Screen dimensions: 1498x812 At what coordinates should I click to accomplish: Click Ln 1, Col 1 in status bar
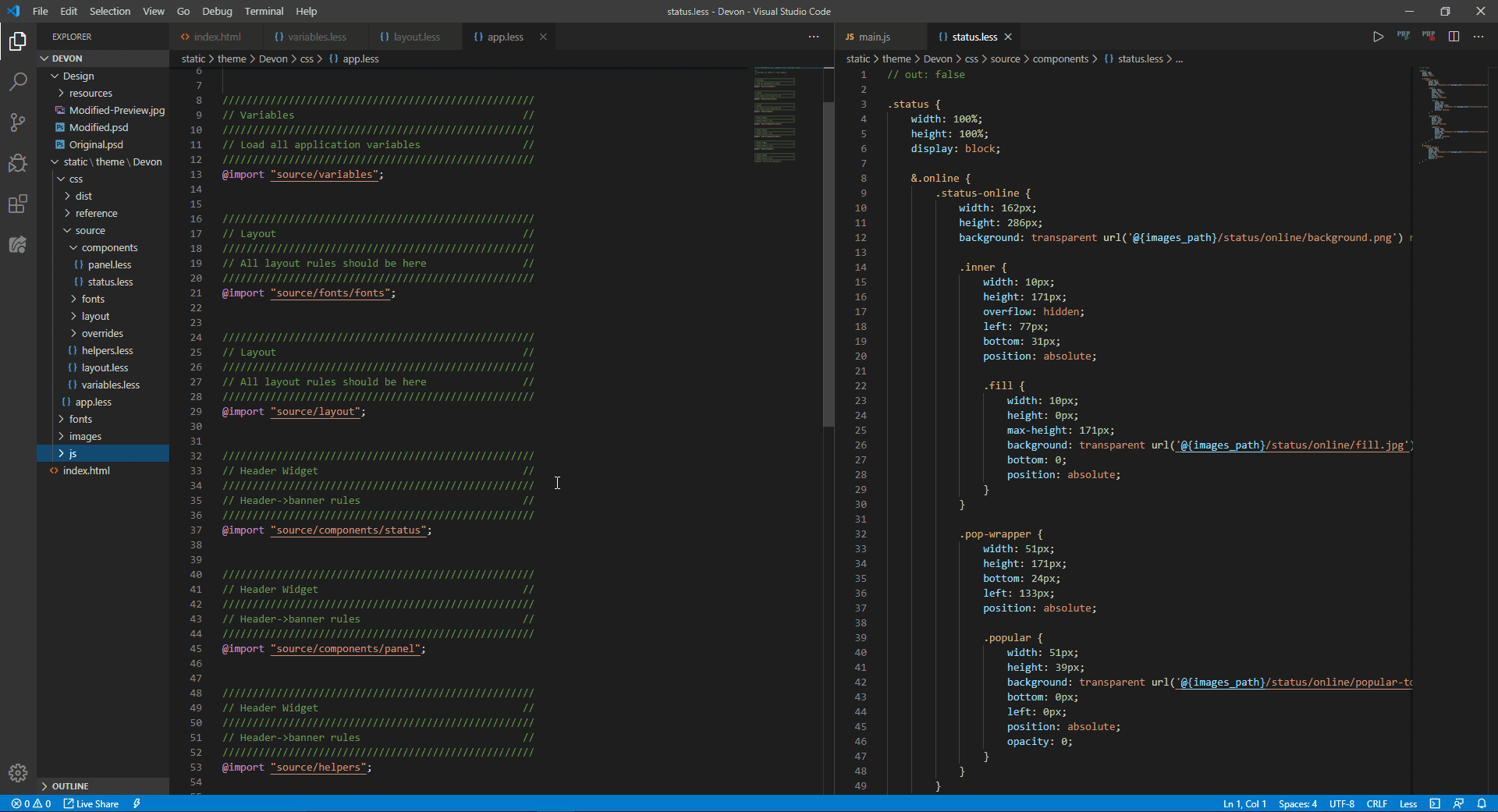click(1244, 803)
